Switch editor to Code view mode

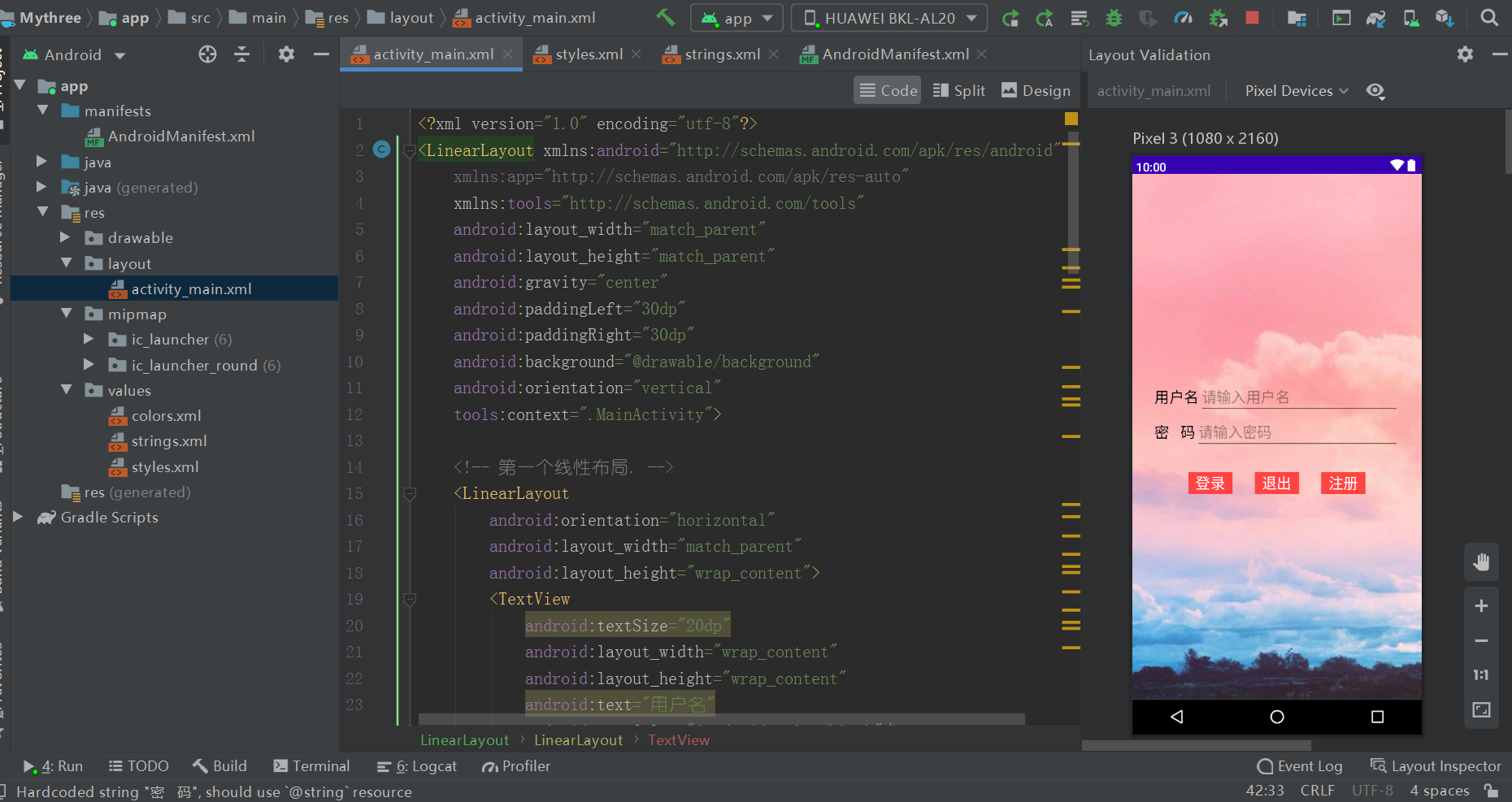click(888, 90)
